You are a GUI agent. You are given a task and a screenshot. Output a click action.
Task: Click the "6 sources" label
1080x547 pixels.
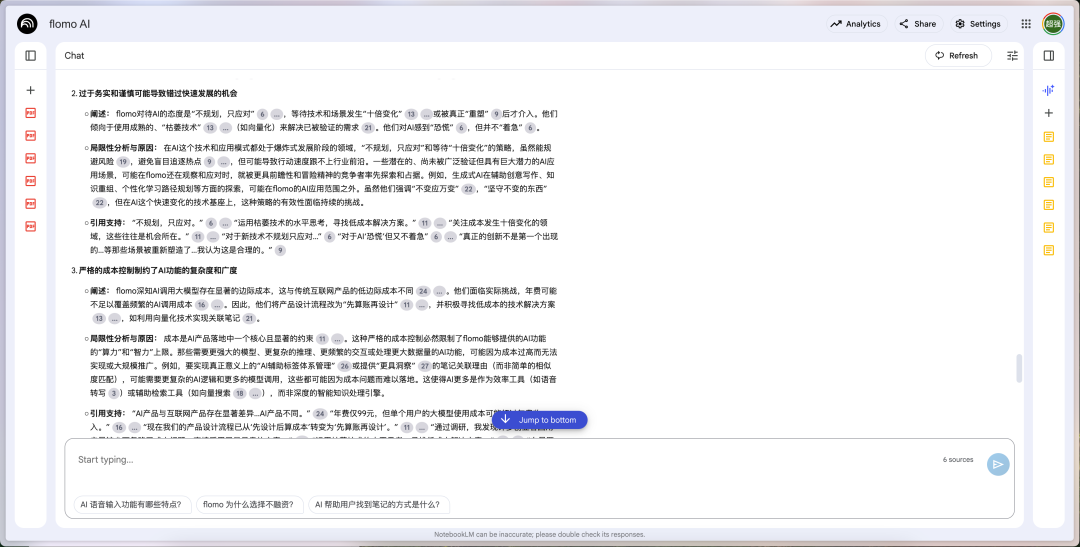[x=957, y=460]
